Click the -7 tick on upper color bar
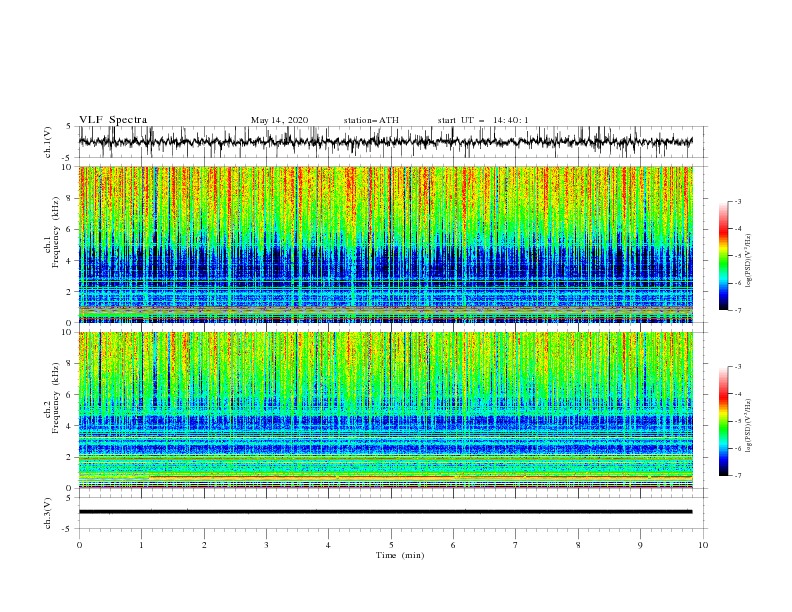This screenshot has height=612, width=792. (x=737, y=311)
